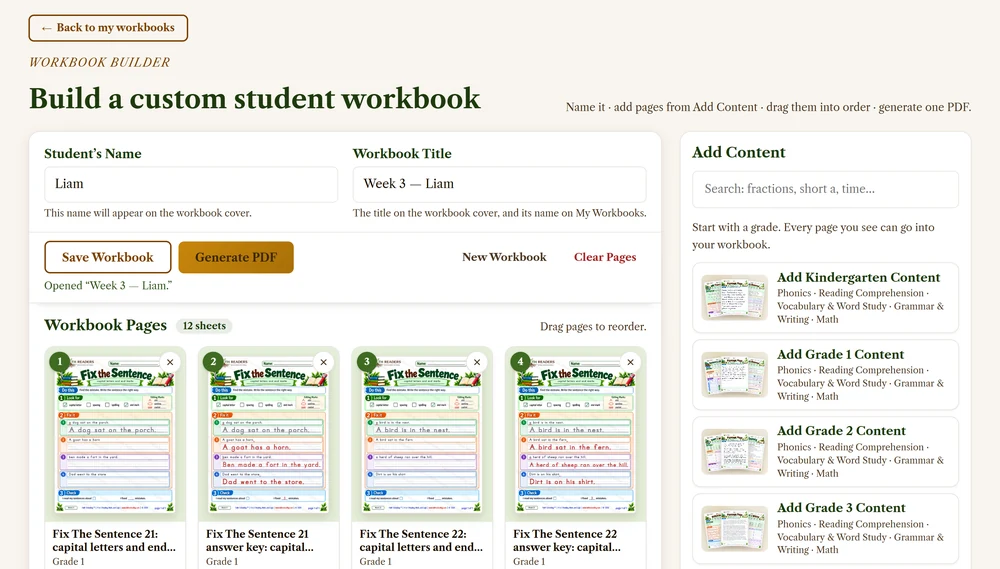The width and height of the screenshot is (1000, 569).
Task: Go back to my workbooks
Action: point(108,28)
